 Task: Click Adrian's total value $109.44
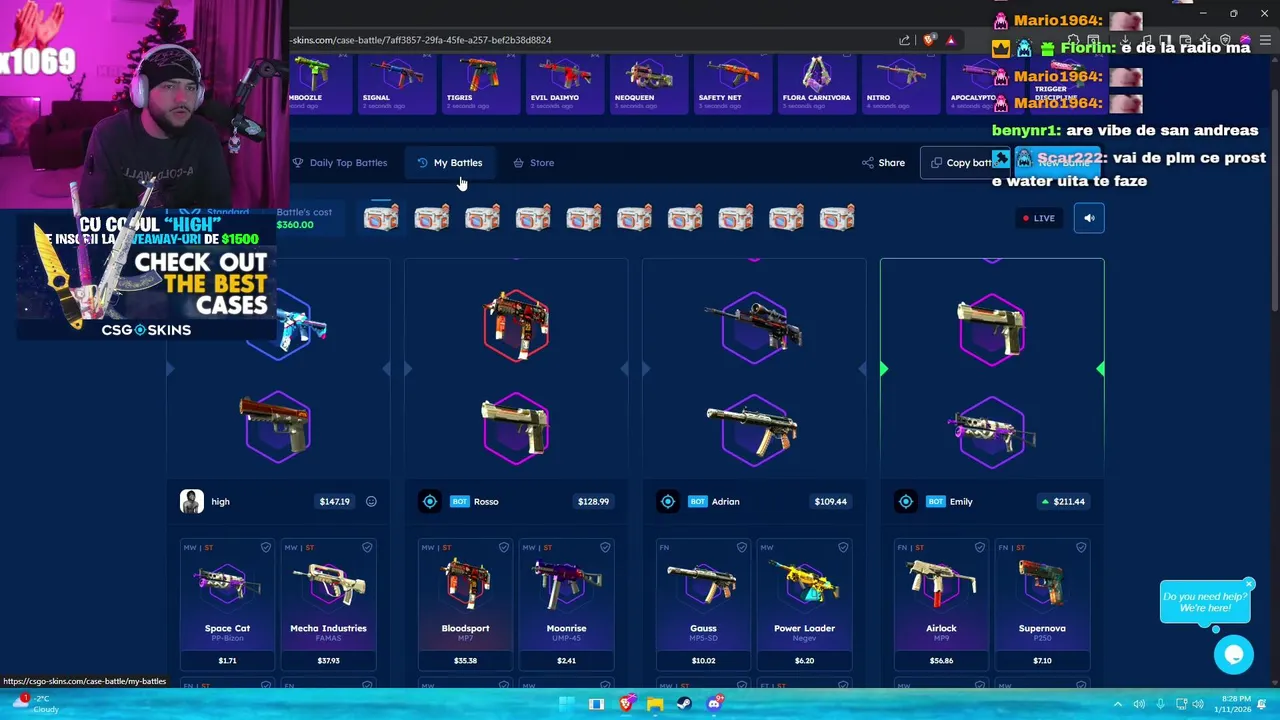(831, 501)
